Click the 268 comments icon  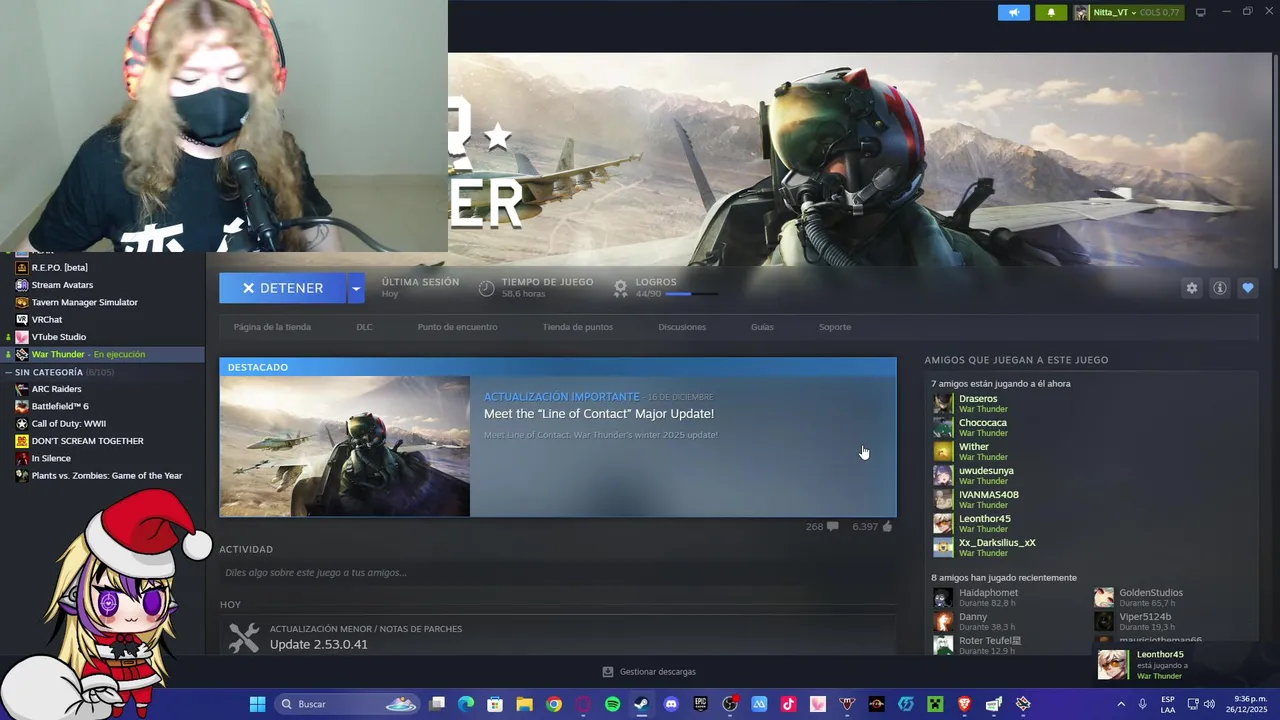[832, 526]
